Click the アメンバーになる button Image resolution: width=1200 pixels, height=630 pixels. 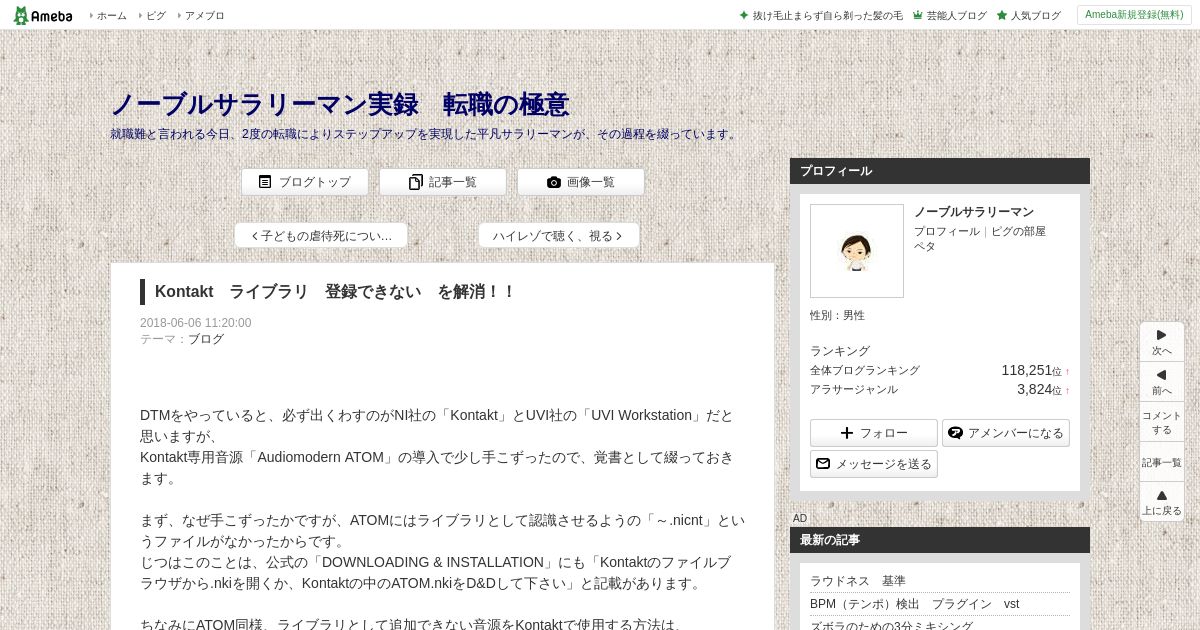point(1006,433)
